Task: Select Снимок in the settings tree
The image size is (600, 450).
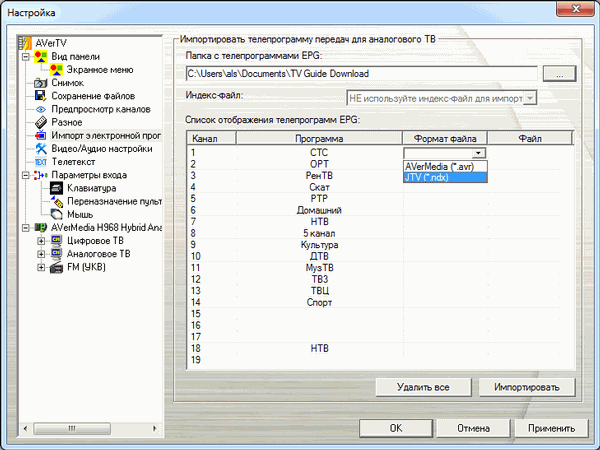Action: click(67, 83)
